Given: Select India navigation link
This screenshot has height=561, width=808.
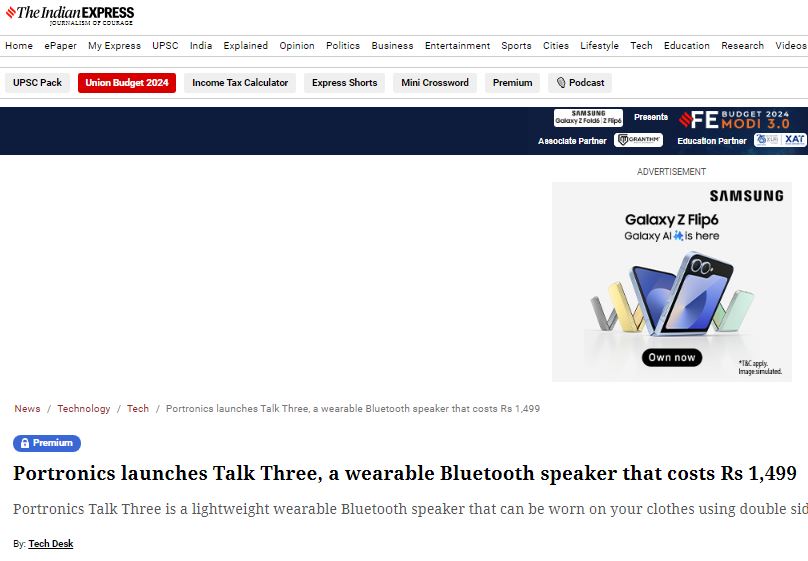Looking at the screenshot, I should pyautogui.click(x=201, y=45).
